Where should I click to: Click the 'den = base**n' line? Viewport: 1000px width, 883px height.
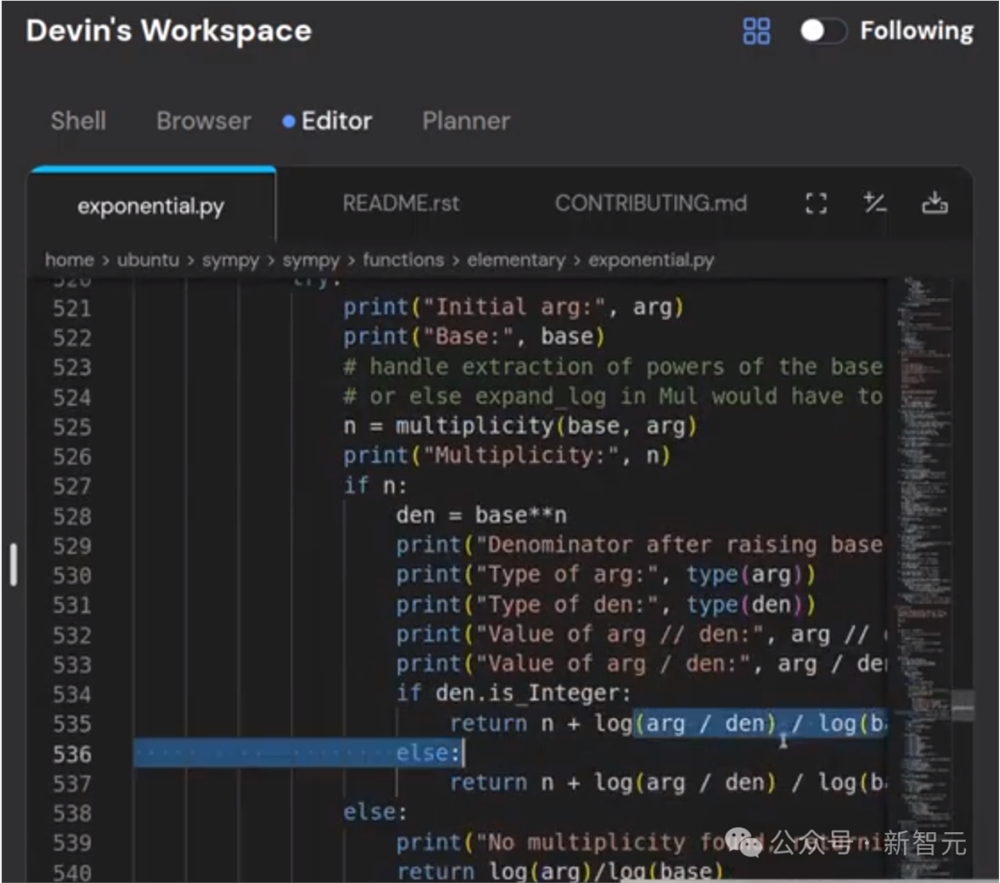coord(481,515)
